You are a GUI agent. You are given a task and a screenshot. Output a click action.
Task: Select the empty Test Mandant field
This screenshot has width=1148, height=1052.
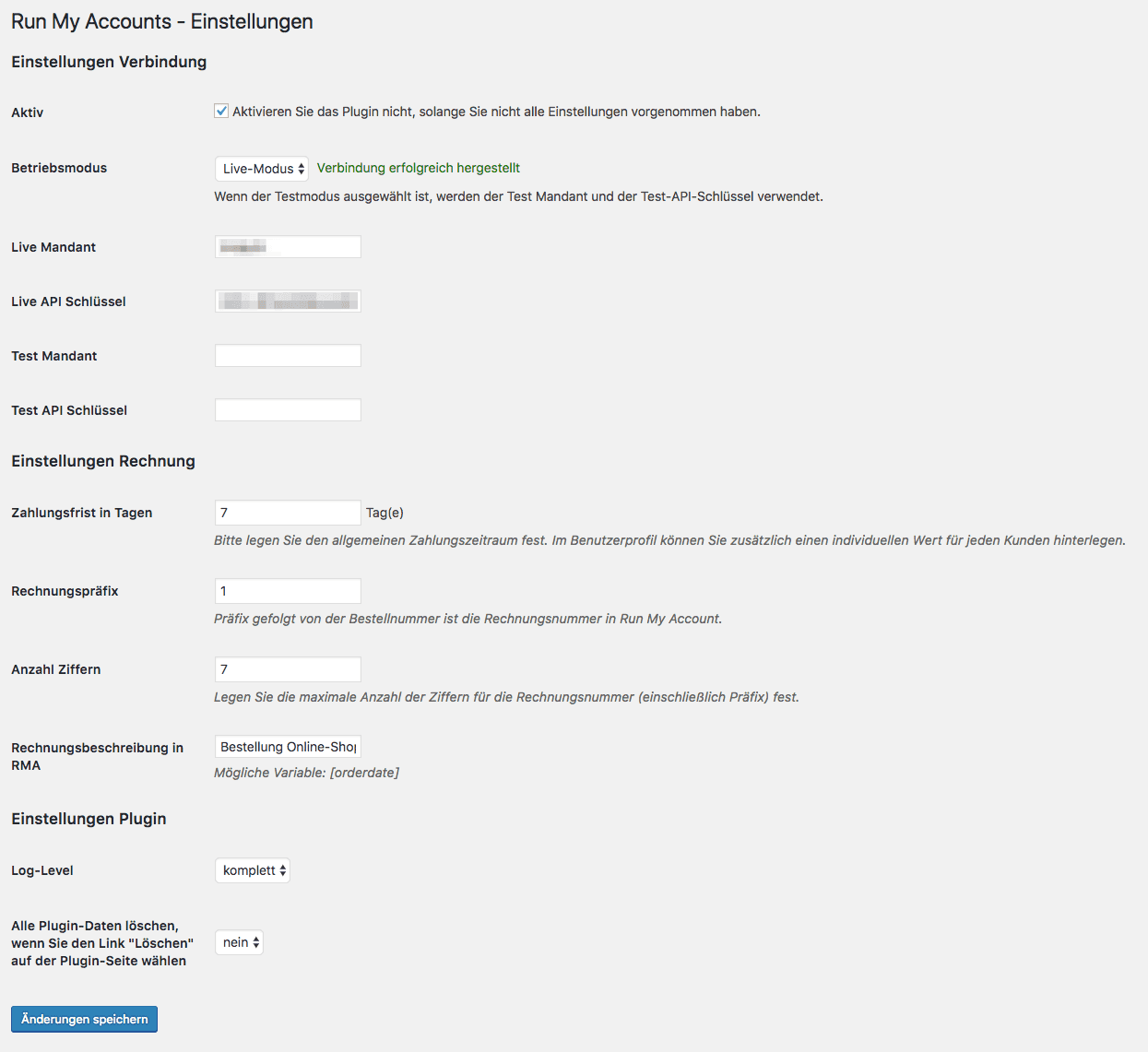click(288, 356)
